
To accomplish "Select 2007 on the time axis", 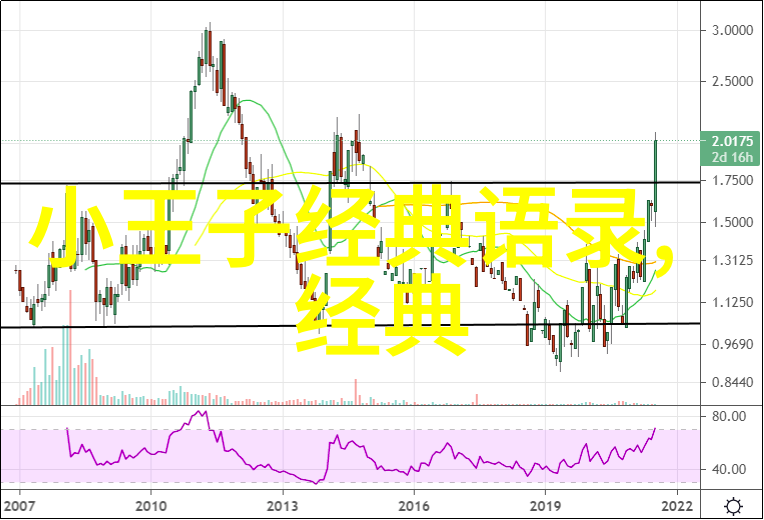I will [x=19, y=506].
